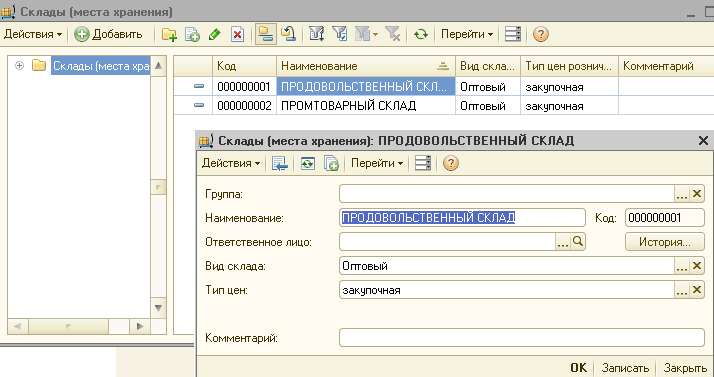This screenshot has height=377, width=714.
Task: Close the ПРОДОВОЛЬСТВЕННЫЙ СКЛАД dialog
Action: (703, 141)
